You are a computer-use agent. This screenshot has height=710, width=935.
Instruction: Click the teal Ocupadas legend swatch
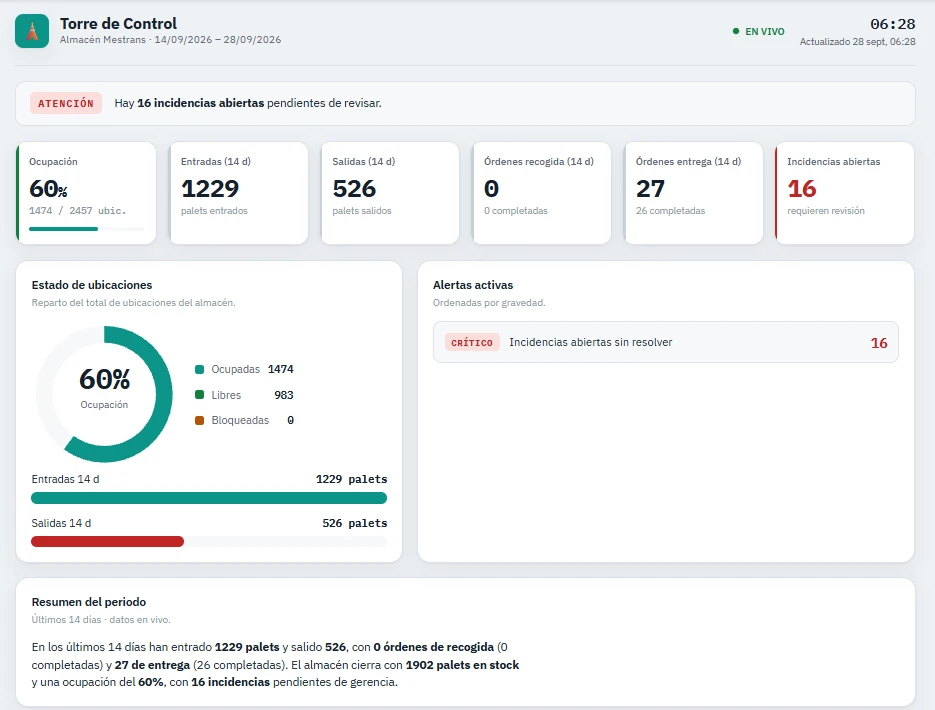[x=200, y=369]
